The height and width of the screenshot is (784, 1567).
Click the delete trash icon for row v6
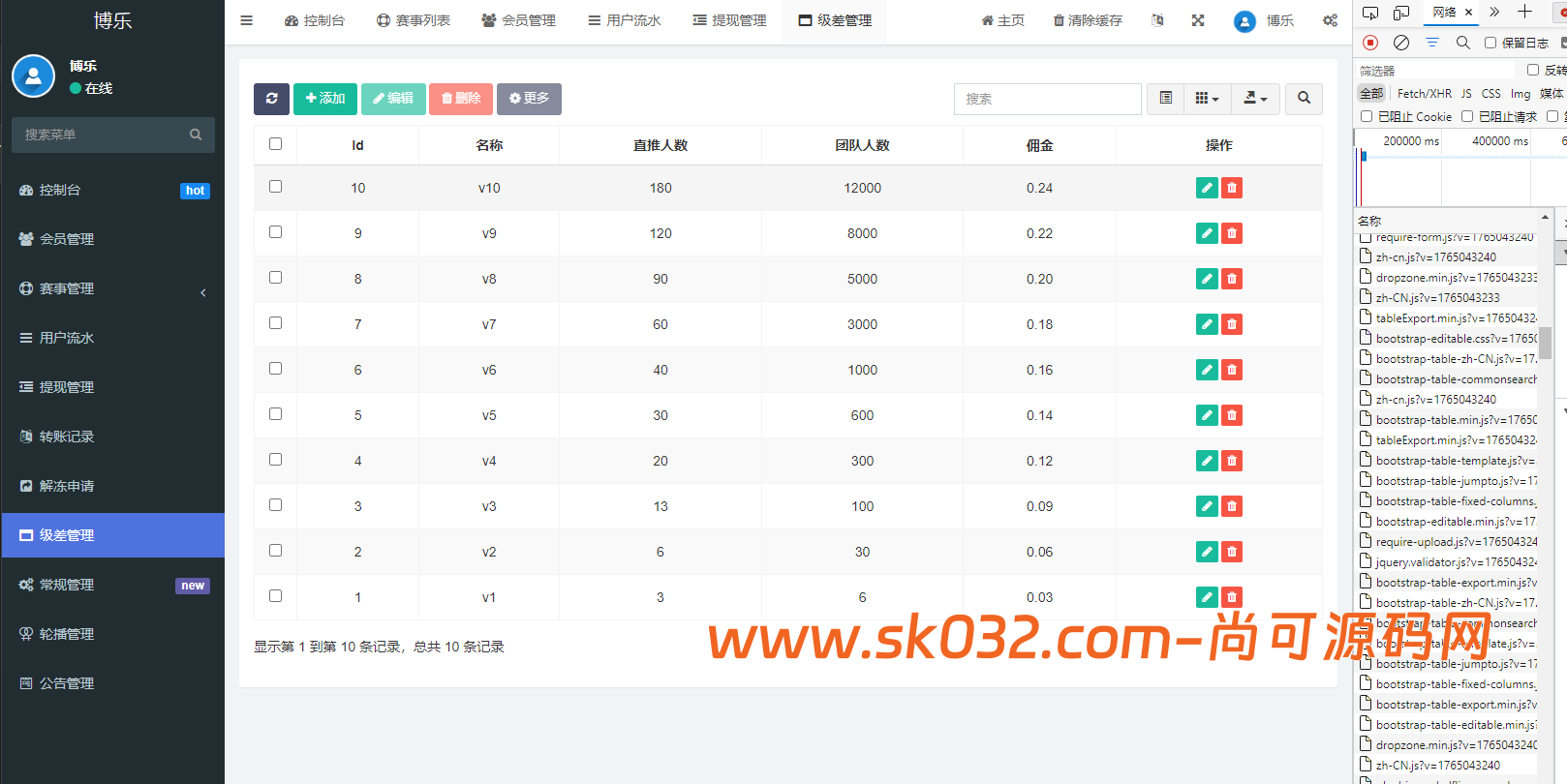click(x=1232, y=370)
